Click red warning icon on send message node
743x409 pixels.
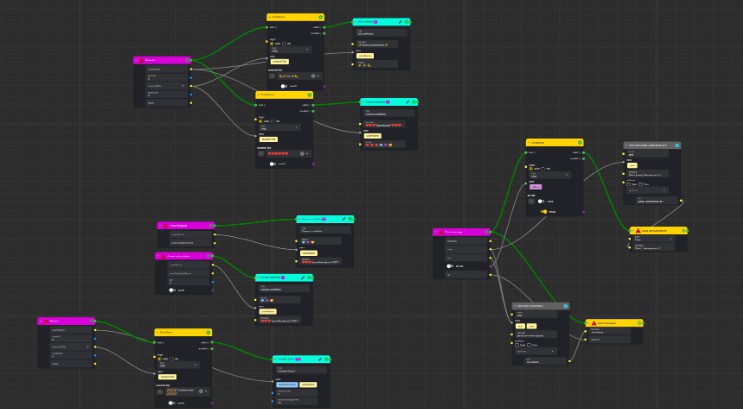594,323
